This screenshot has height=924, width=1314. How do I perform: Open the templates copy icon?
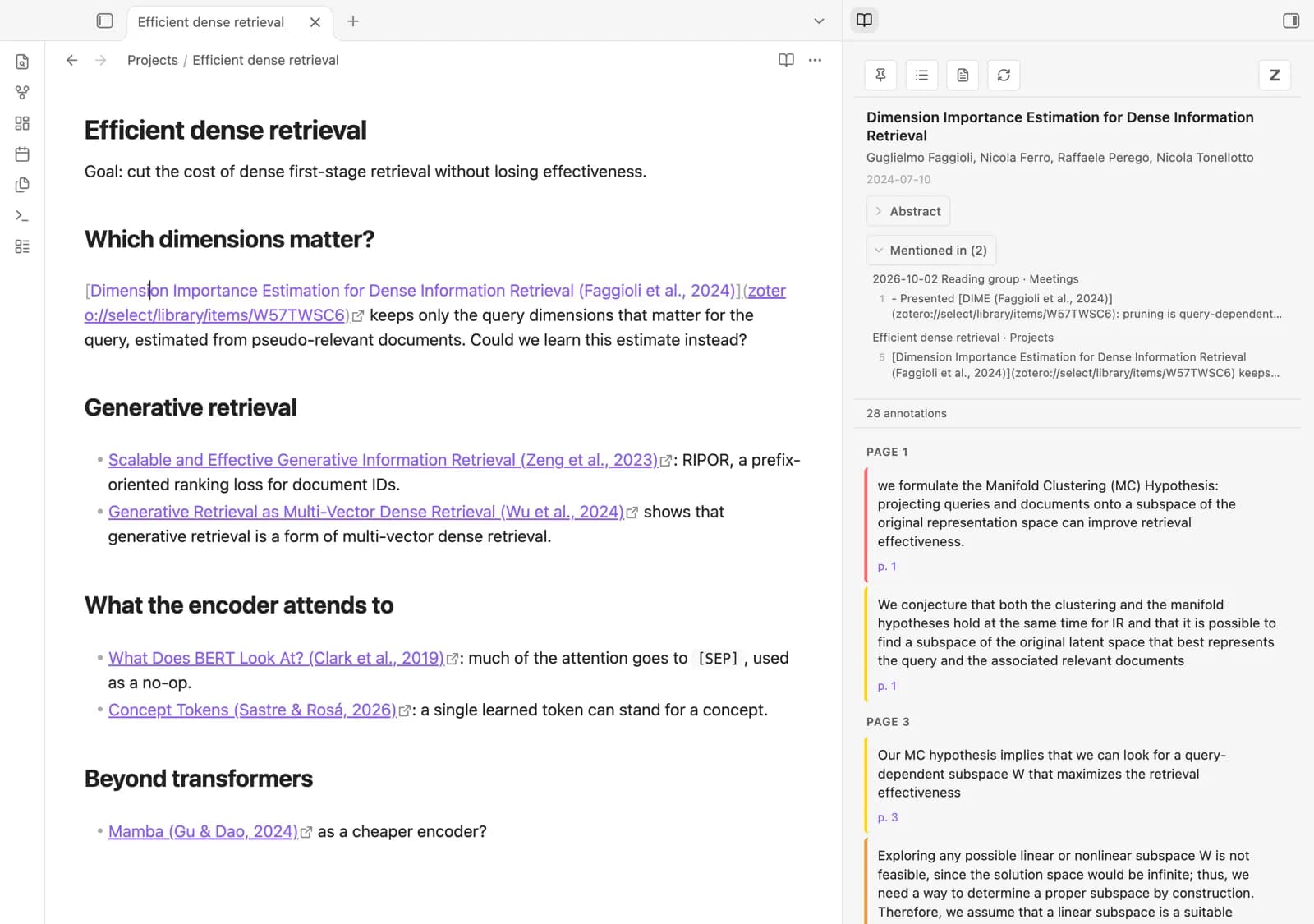tap(22, 185)
